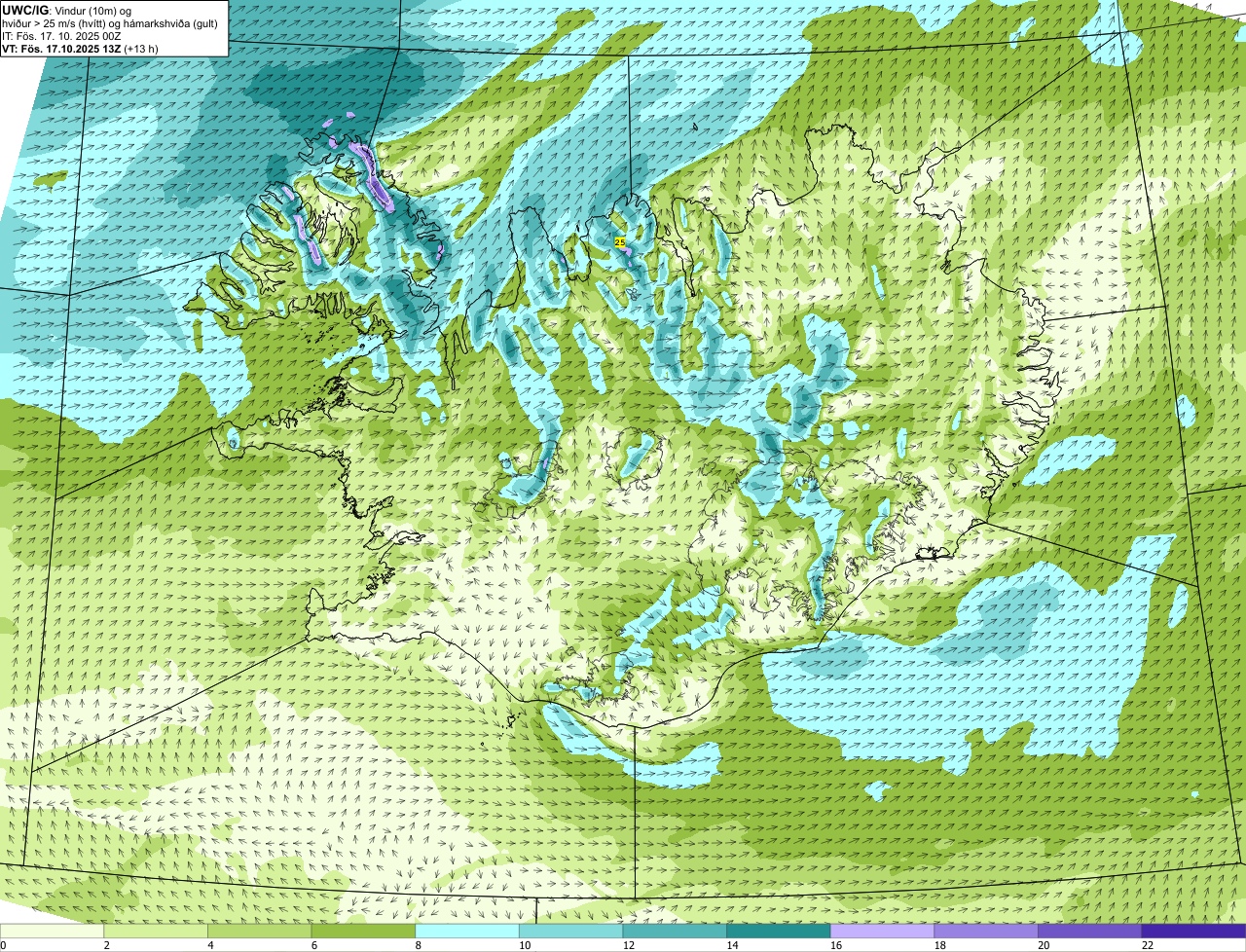Viewport: 1246px width, 952px height.
Task: Click the 'UWC/IG: Vindur (10m) og' title line
Action: tap(66, 11)
